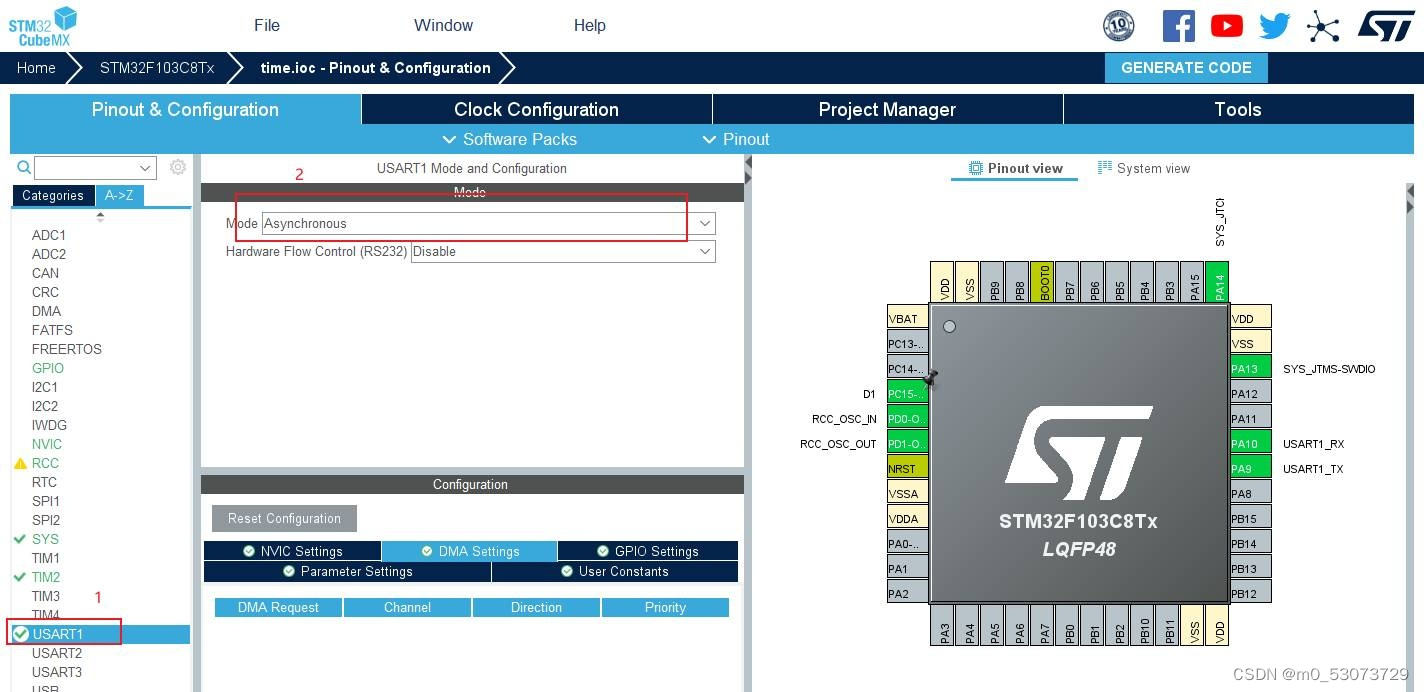This screenshot has height=692, width=1424.
Task: Select the PD0-O RCC_OSC_IN pin
Action: click(908, 418)
